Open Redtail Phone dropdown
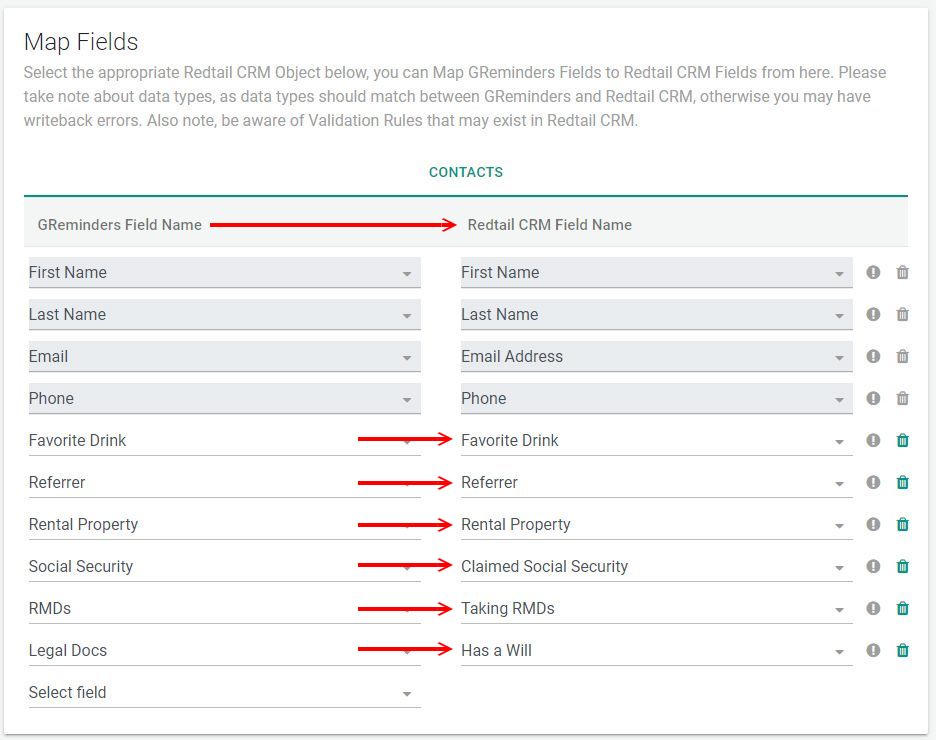 pos(657,398)
